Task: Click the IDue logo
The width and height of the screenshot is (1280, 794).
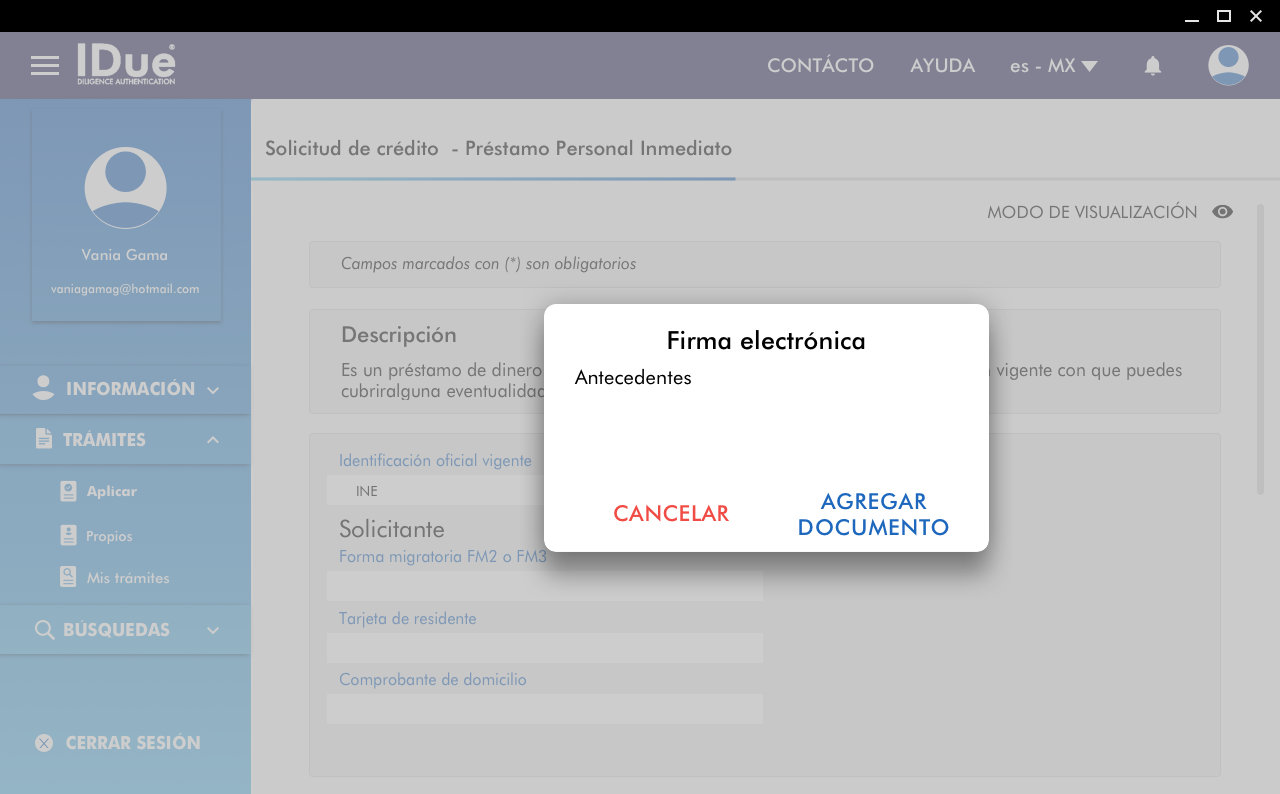Action: click(x=126, y=64)
